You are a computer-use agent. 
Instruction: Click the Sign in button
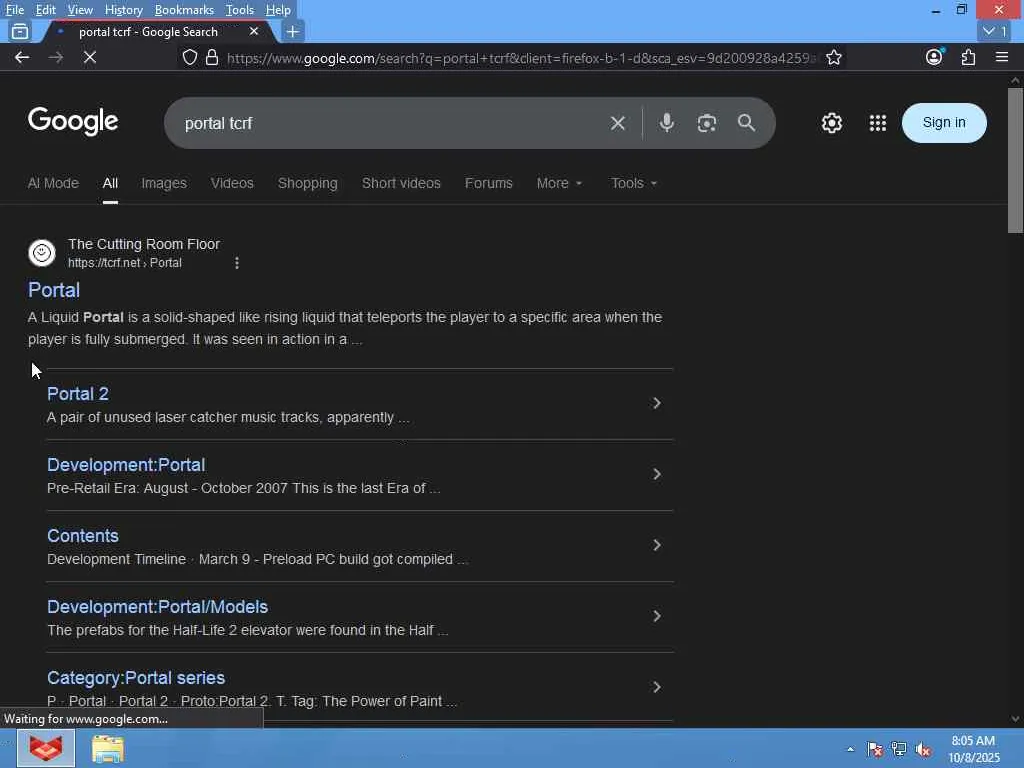click(944, 123)
